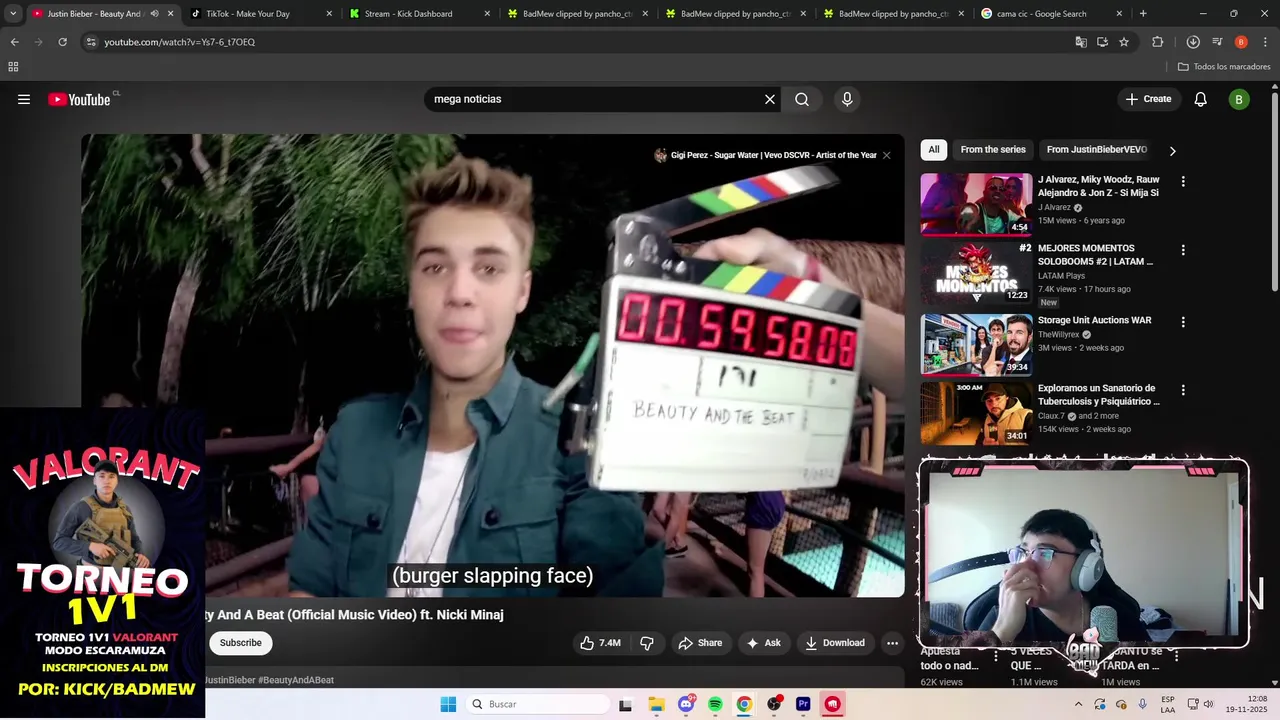The width and height of the screenshot is (1280, 720).
Task: Show more filter chips with right chevron
Action: click(x=1172, y=151)
